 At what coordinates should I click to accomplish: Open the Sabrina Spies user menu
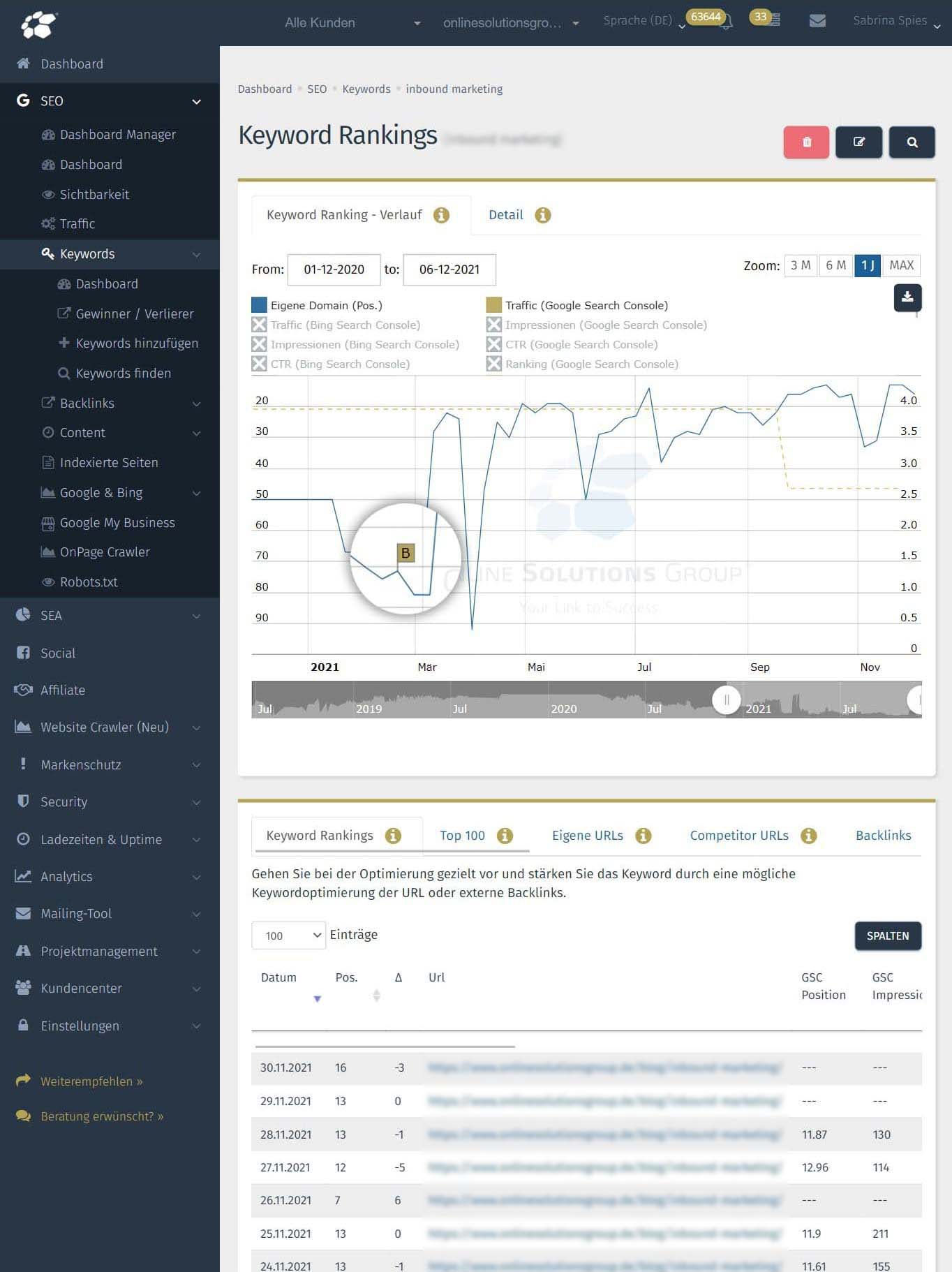897,22
